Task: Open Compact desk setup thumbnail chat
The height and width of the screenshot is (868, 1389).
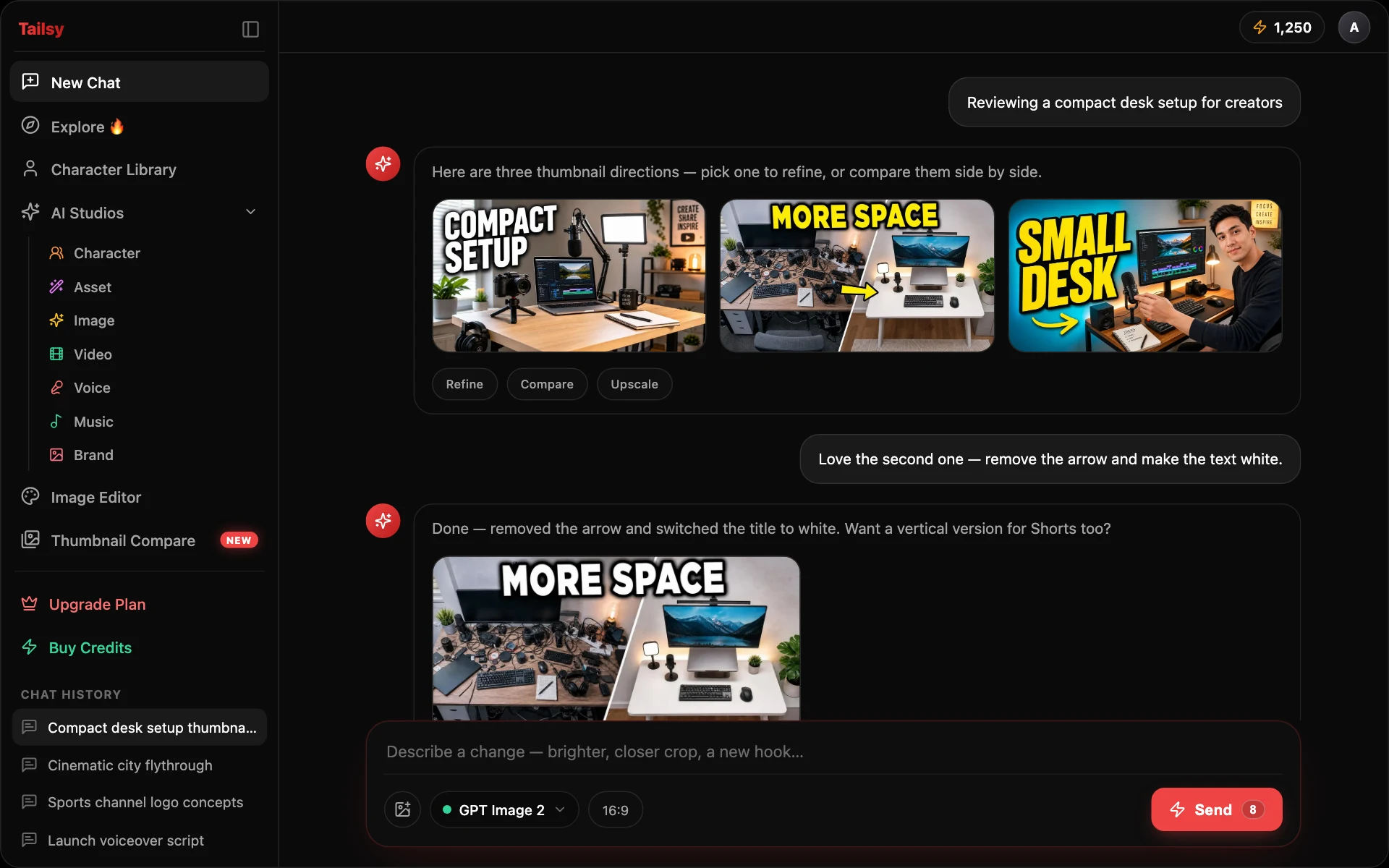Action: [x=140, y=727]
